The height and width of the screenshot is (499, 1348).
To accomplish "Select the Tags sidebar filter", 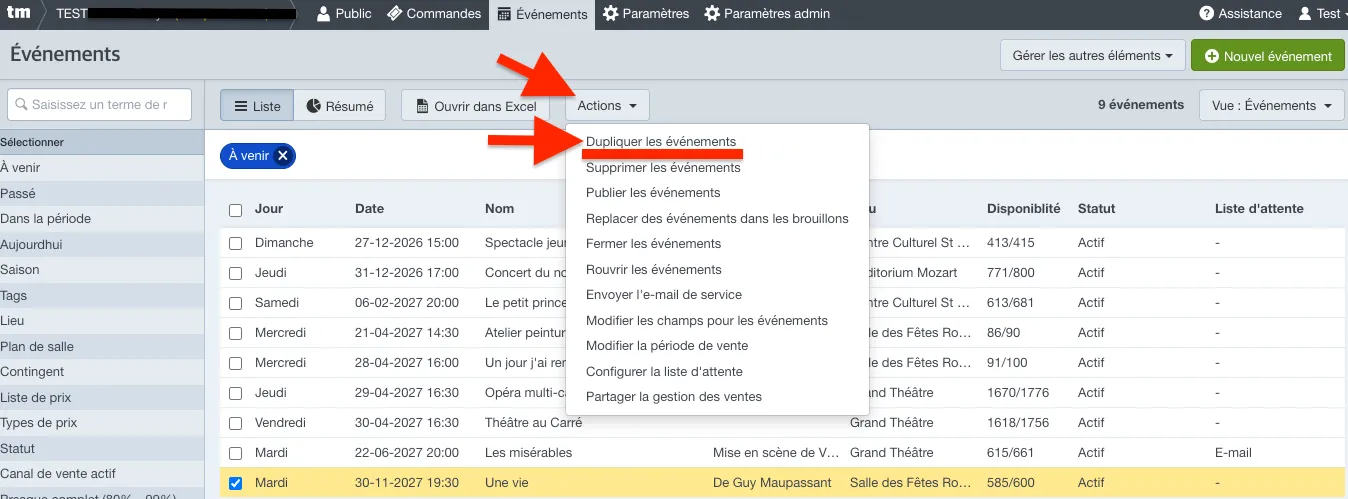I will pyautogui.click(x=102, y=296).
